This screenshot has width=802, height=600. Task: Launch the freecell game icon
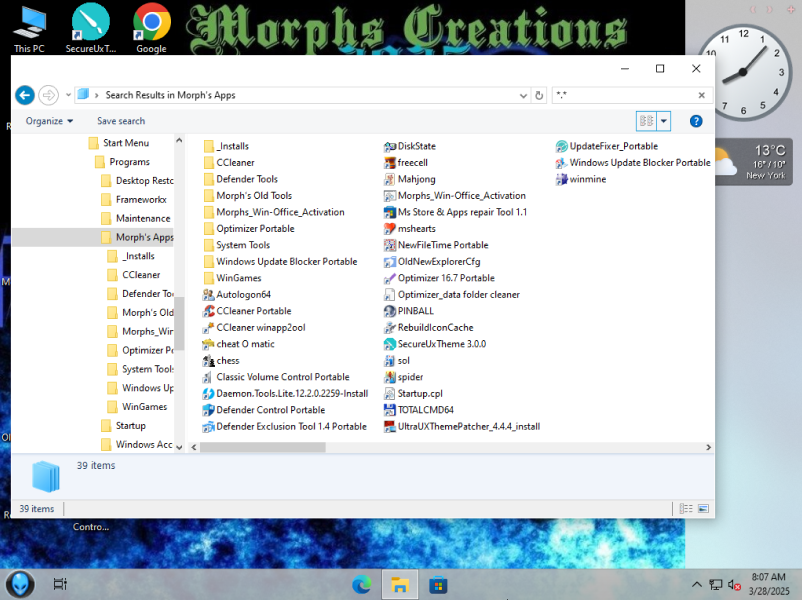pyautogui.click(x=390, y=163)
